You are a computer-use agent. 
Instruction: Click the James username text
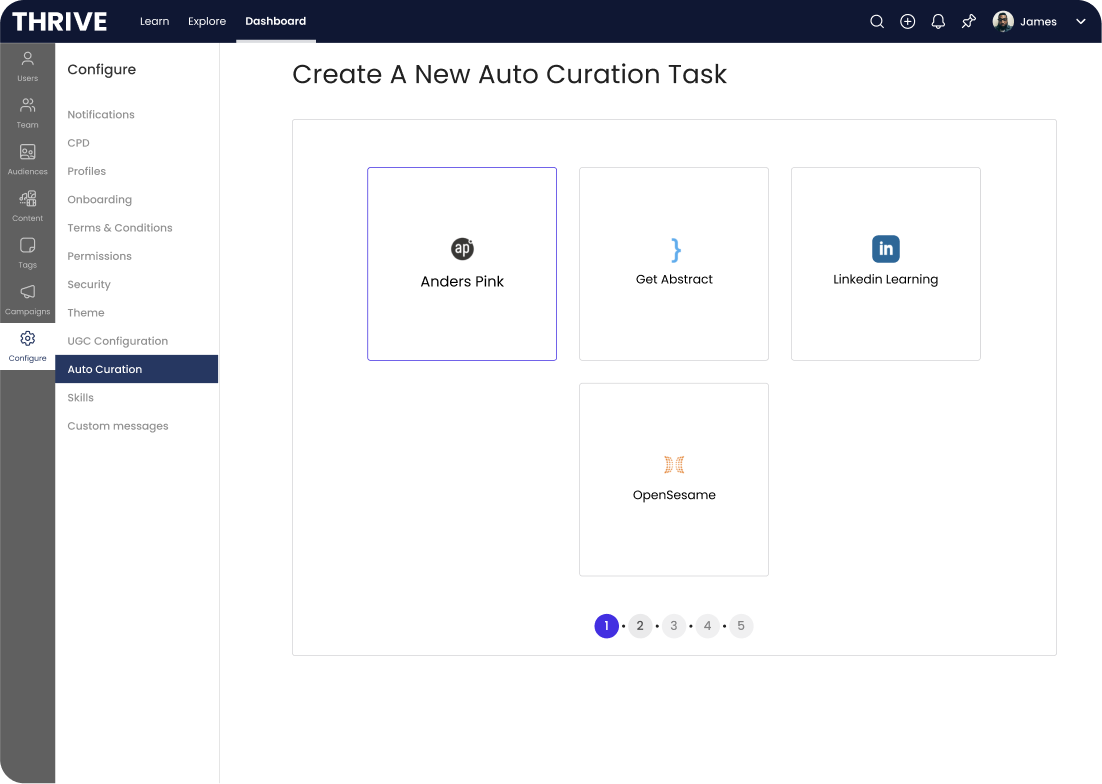(1038, 22)
